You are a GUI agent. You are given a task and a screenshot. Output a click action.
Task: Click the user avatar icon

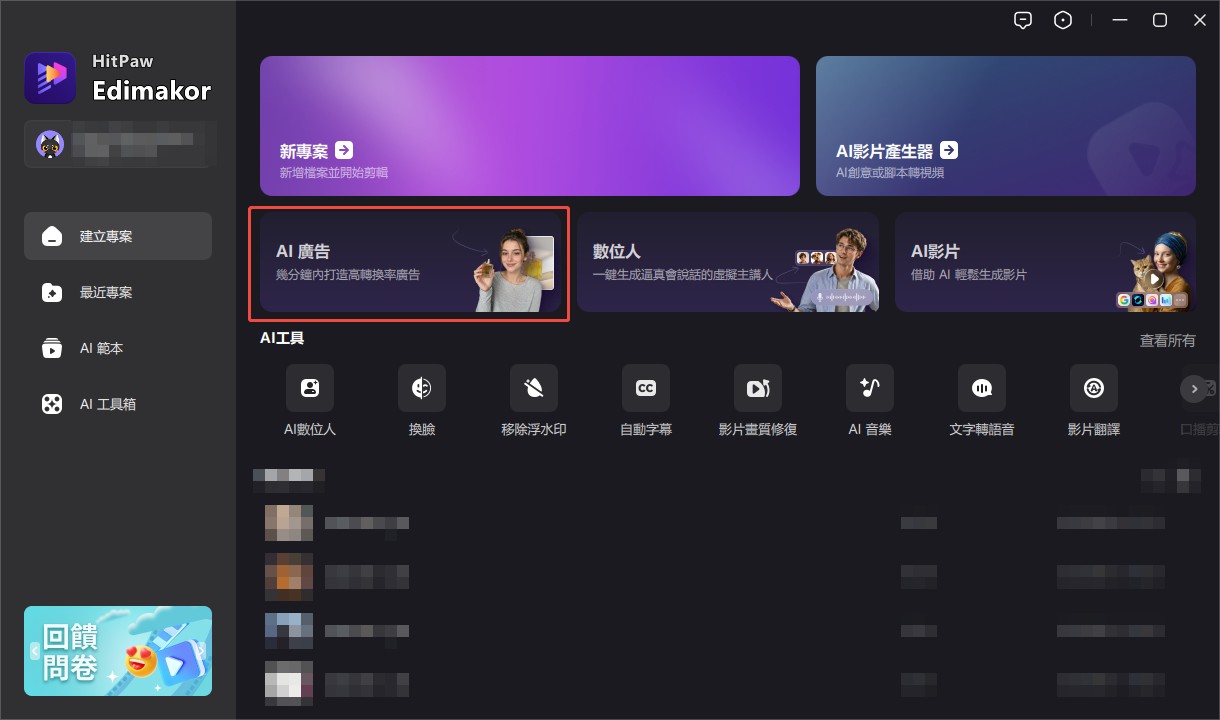[x=50, y=145]
